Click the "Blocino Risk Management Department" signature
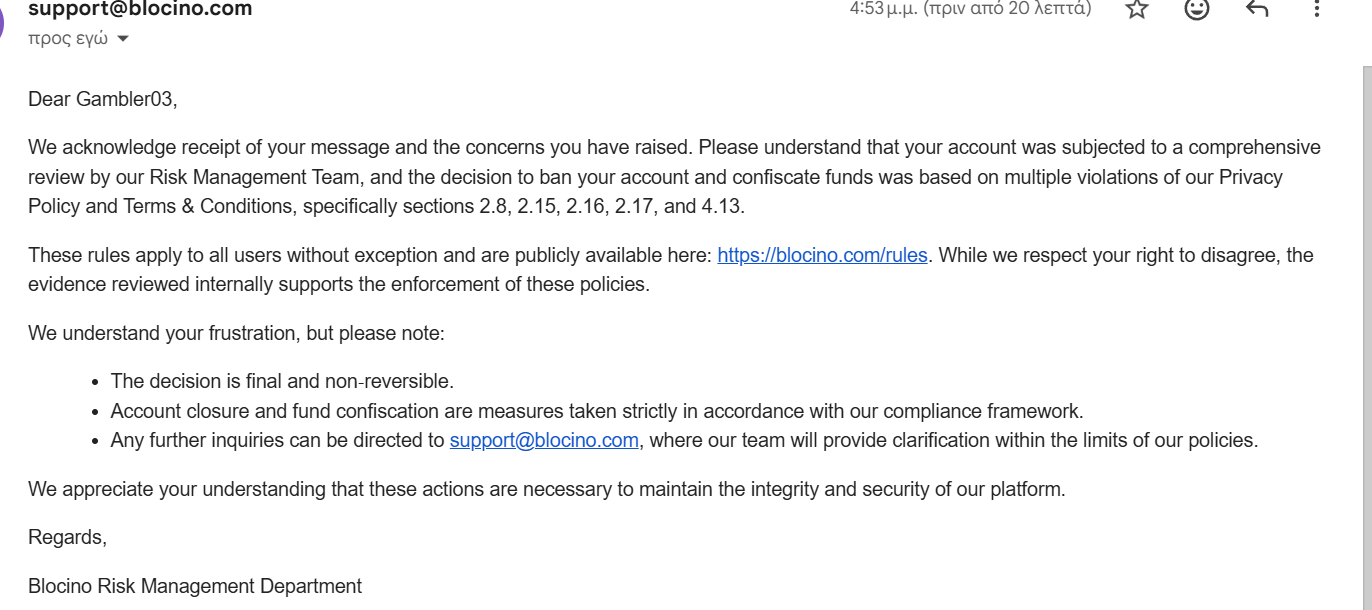 click(195, 586)
